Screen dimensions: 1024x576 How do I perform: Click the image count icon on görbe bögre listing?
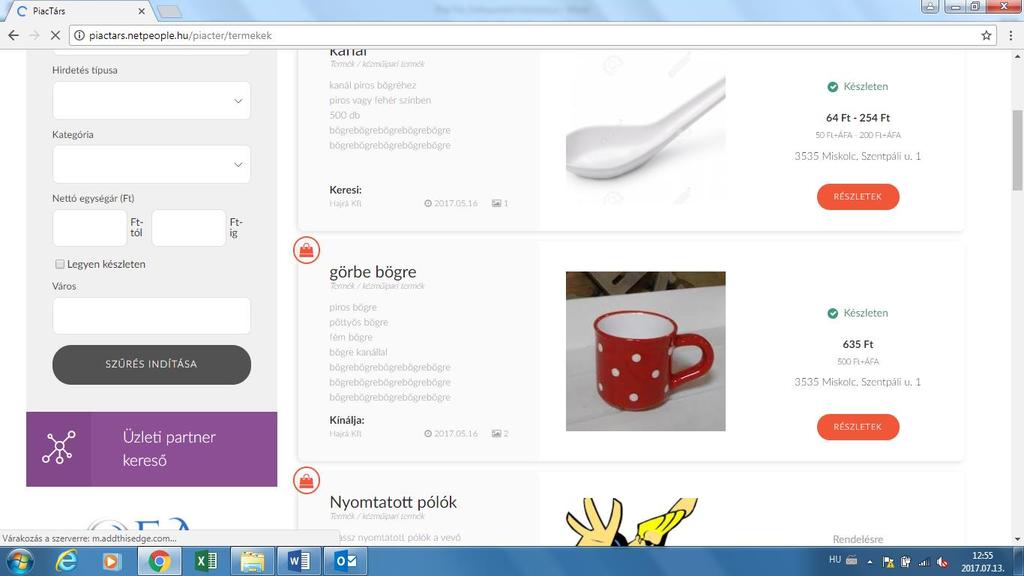(x=496, y=433)
